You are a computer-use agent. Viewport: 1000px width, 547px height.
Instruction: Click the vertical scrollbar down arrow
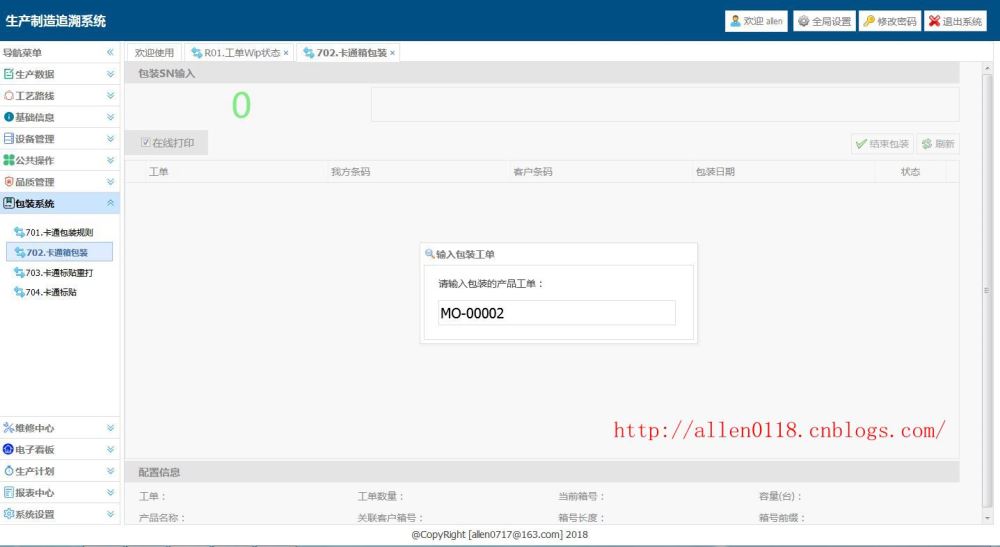tap(987, 518)
